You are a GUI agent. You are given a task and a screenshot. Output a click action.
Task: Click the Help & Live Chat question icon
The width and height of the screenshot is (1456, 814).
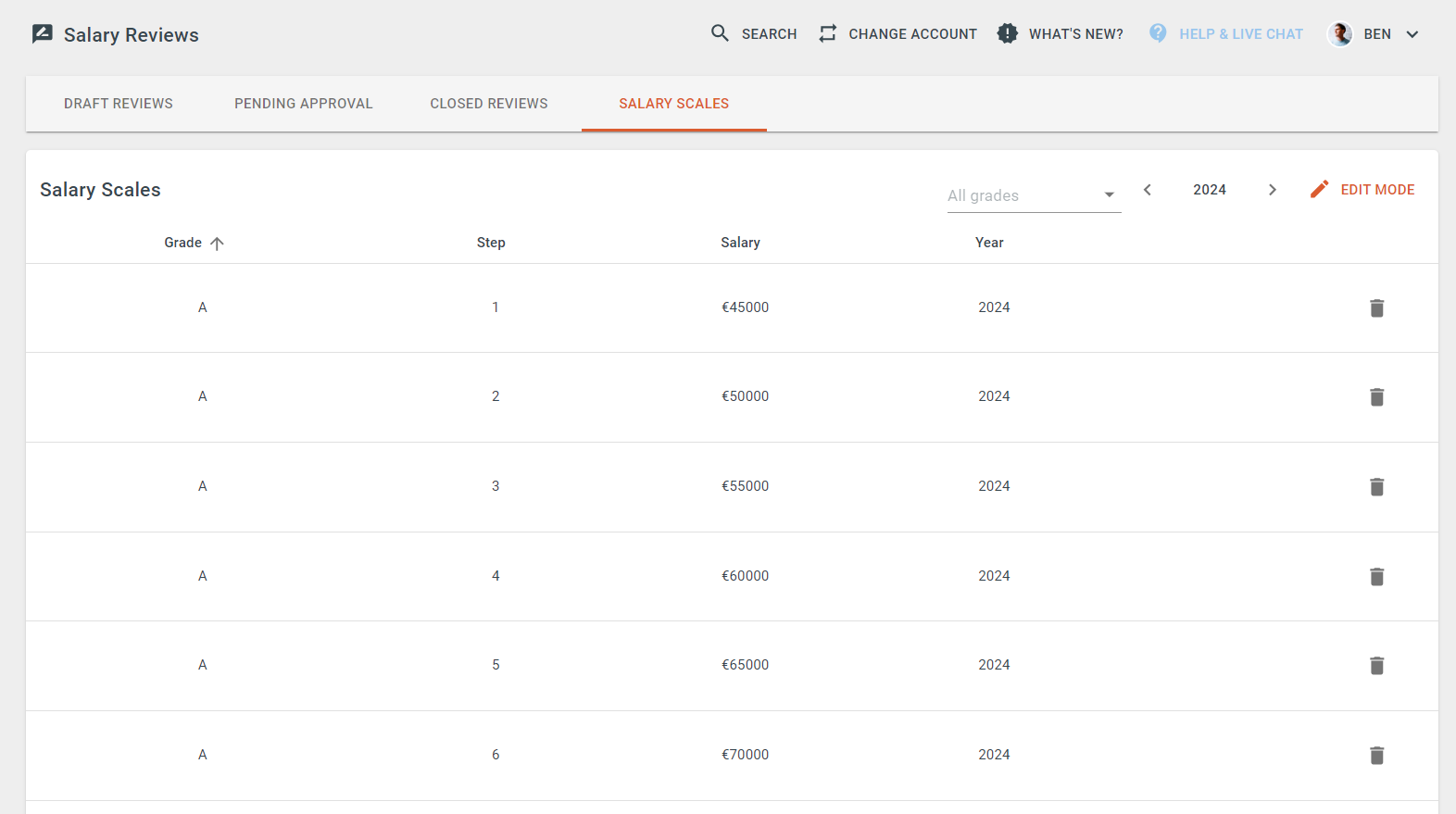coord(1158,33)
